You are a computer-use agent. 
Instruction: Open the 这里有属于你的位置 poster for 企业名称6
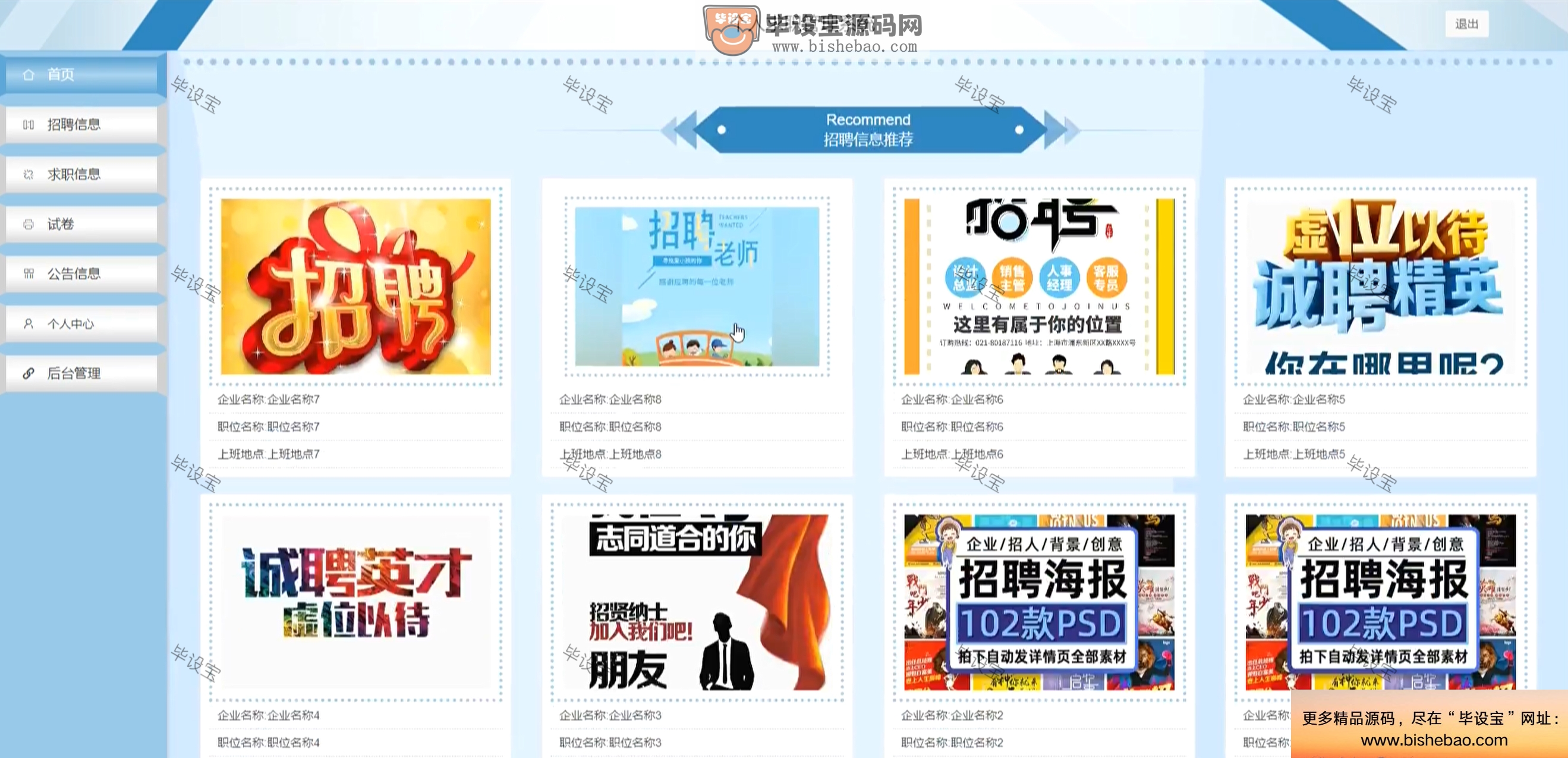click(x=1039, y=286)
